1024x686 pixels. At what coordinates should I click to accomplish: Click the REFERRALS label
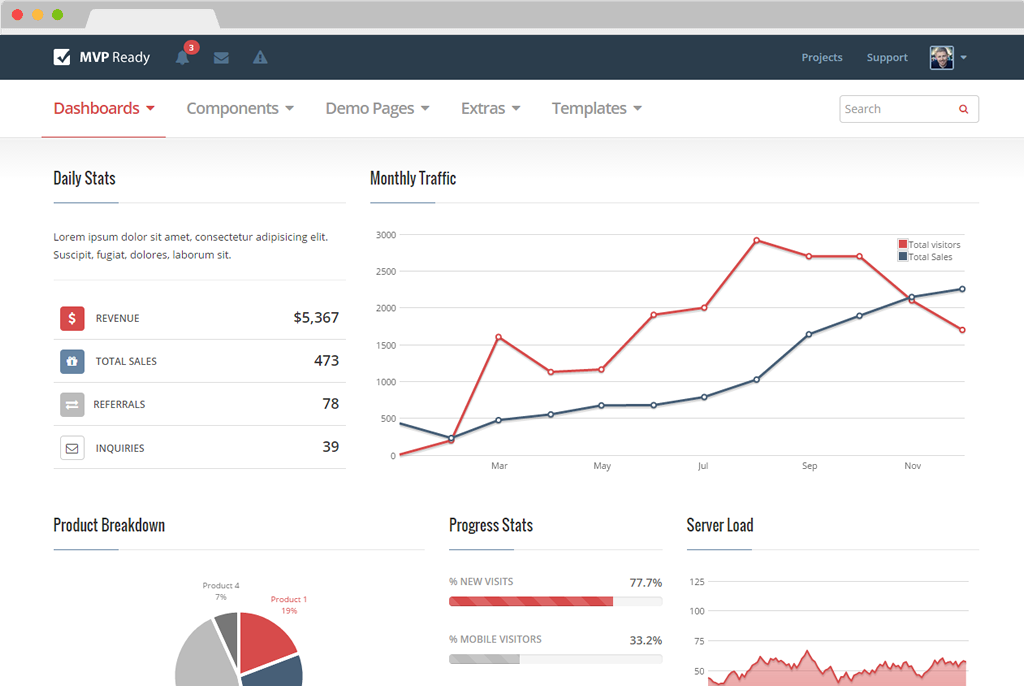(x=119, y=404)
